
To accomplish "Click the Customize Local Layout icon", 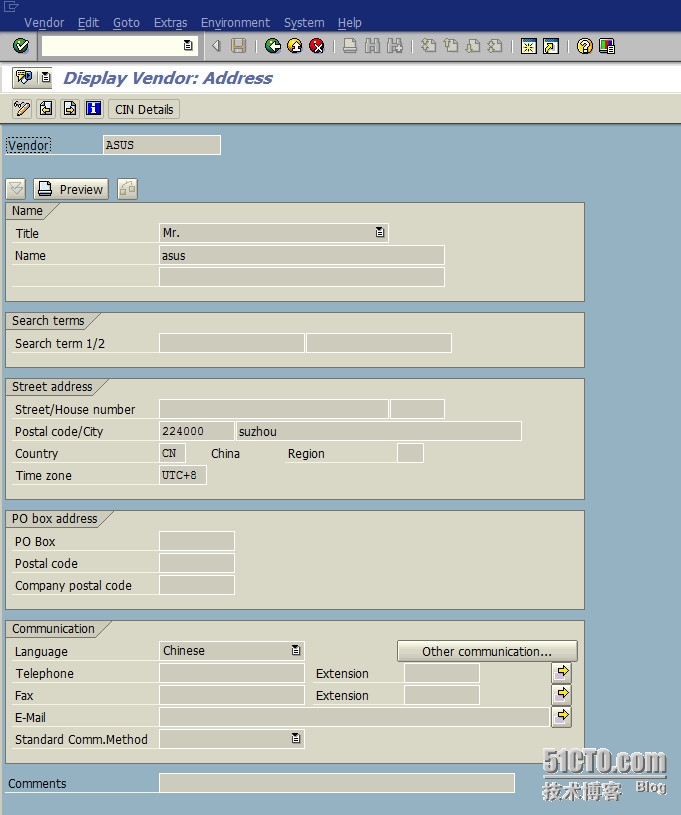I will (x=607, y=46).
